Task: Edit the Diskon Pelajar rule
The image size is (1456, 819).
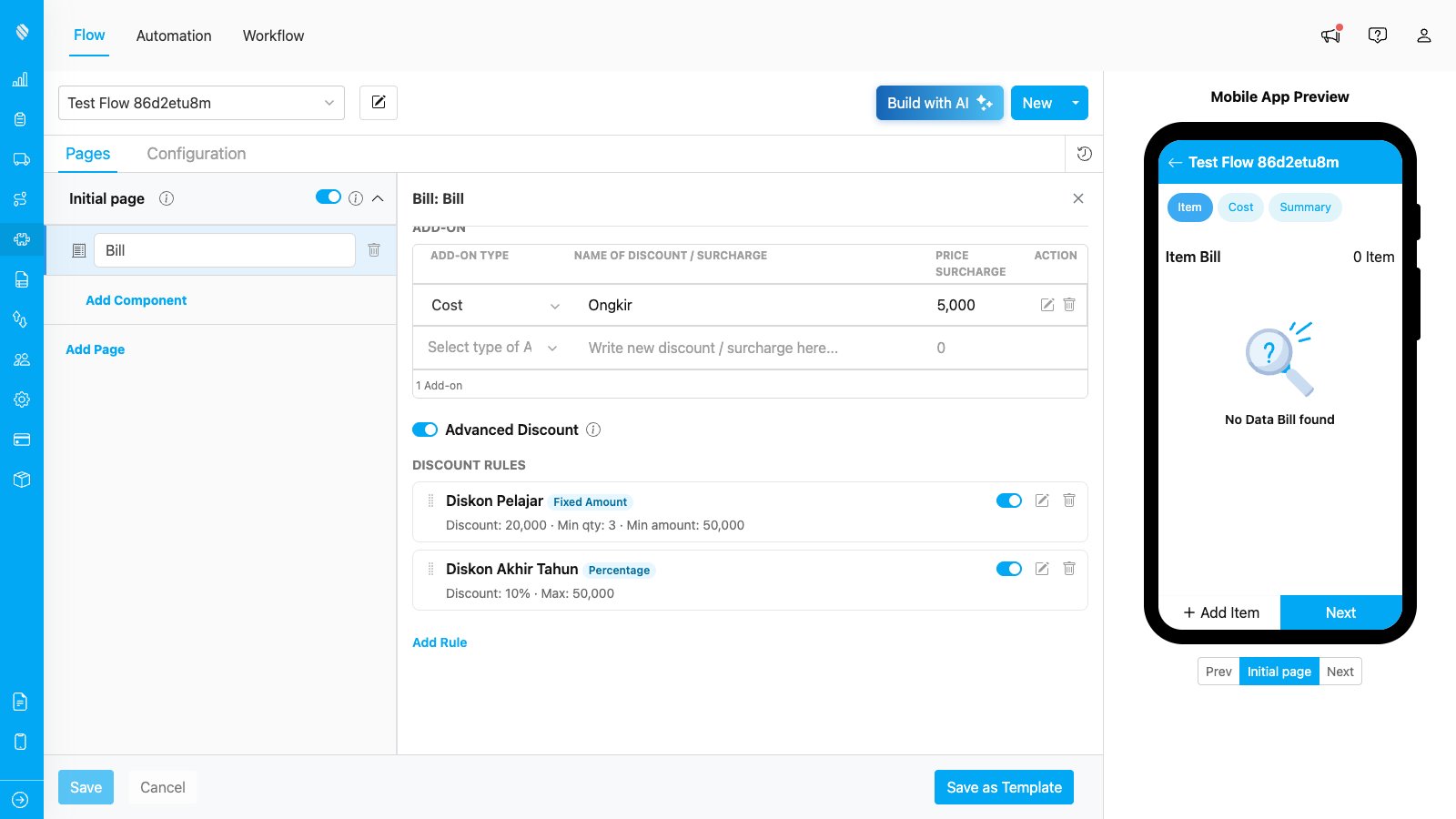Action: coord(1042,500)
